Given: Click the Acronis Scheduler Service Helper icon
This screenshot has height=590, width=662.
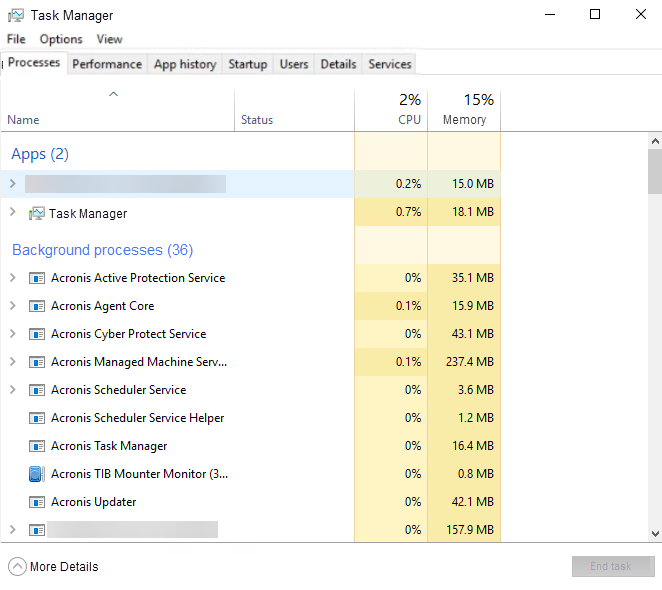Looking at the screenshot, I should tap(37, 418).
